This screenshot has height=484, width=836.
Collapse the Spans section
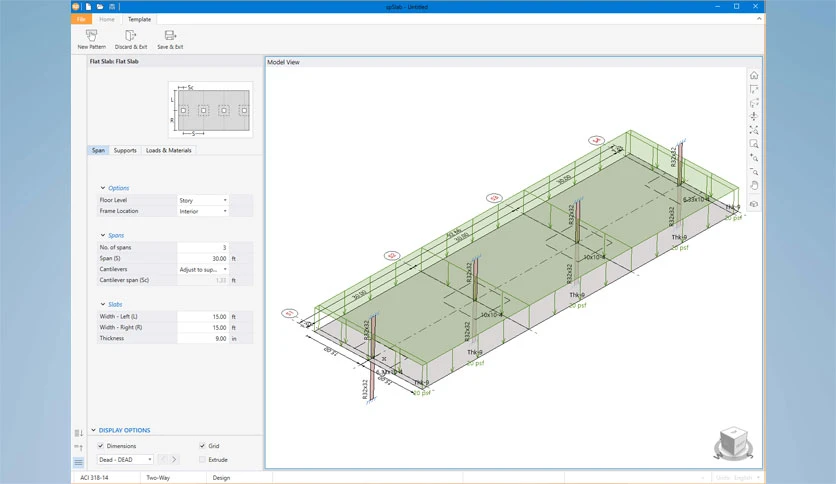click(103, 235)
